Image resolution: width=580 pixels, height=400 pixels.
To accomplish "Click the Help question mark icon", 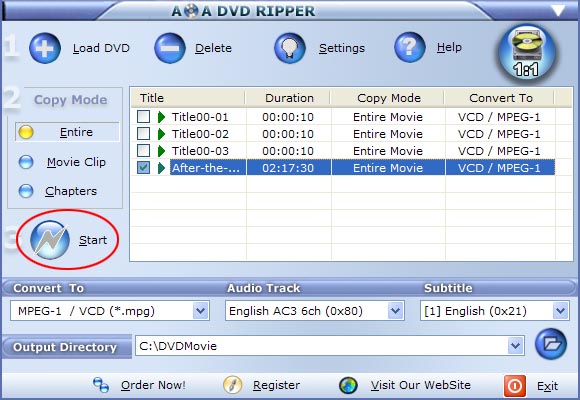I will 409,47.
